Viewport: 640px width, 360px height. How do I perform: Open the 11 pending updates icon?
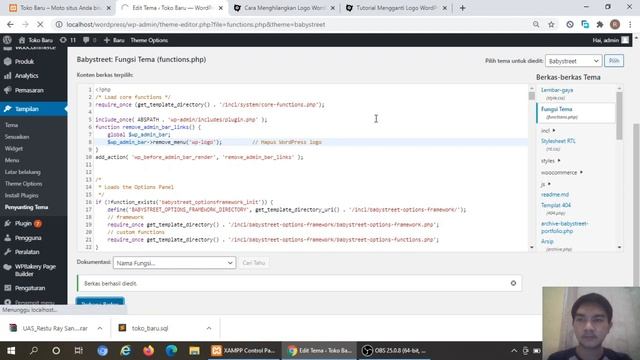coord(68,40)
